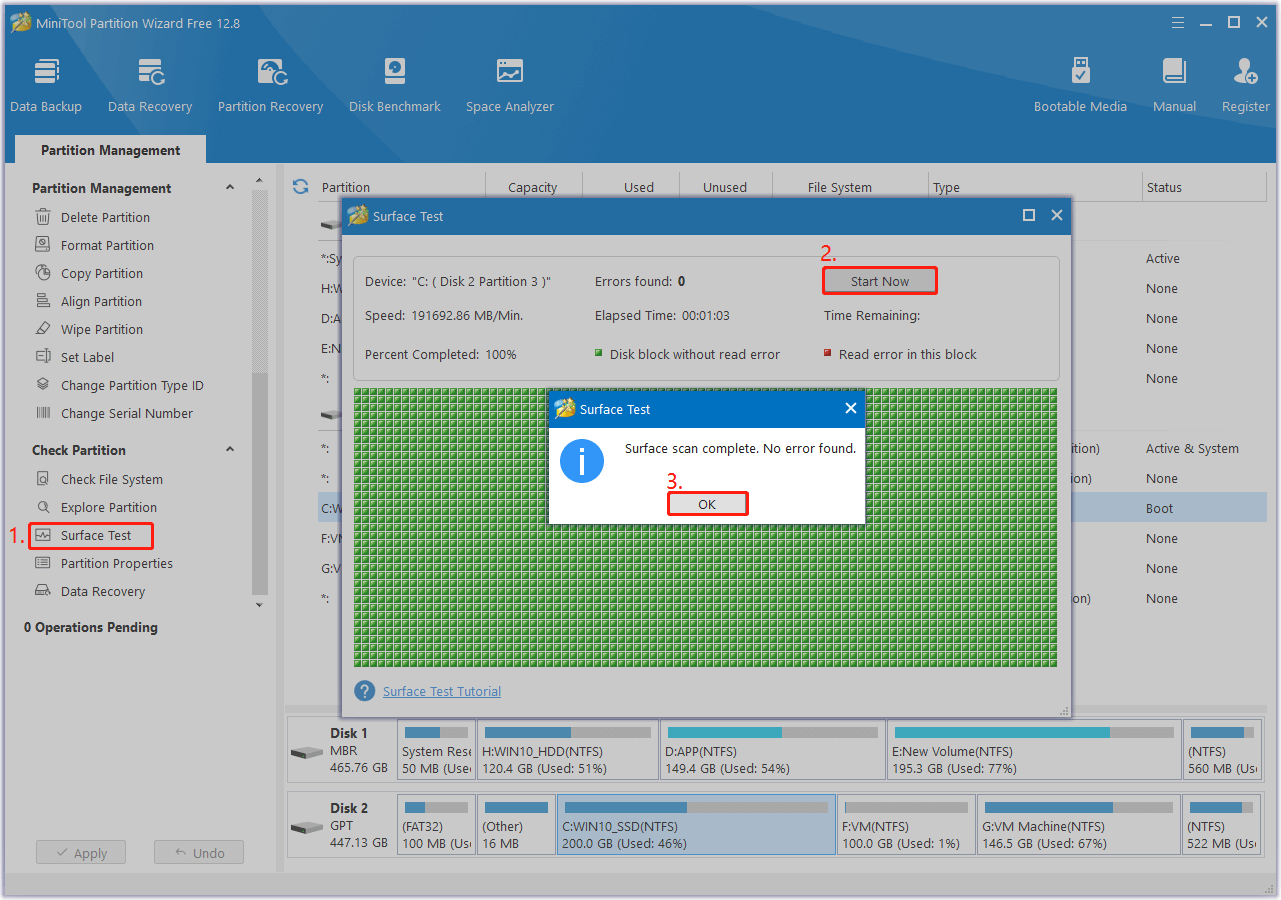Click the Start Now button

[880, 281]
